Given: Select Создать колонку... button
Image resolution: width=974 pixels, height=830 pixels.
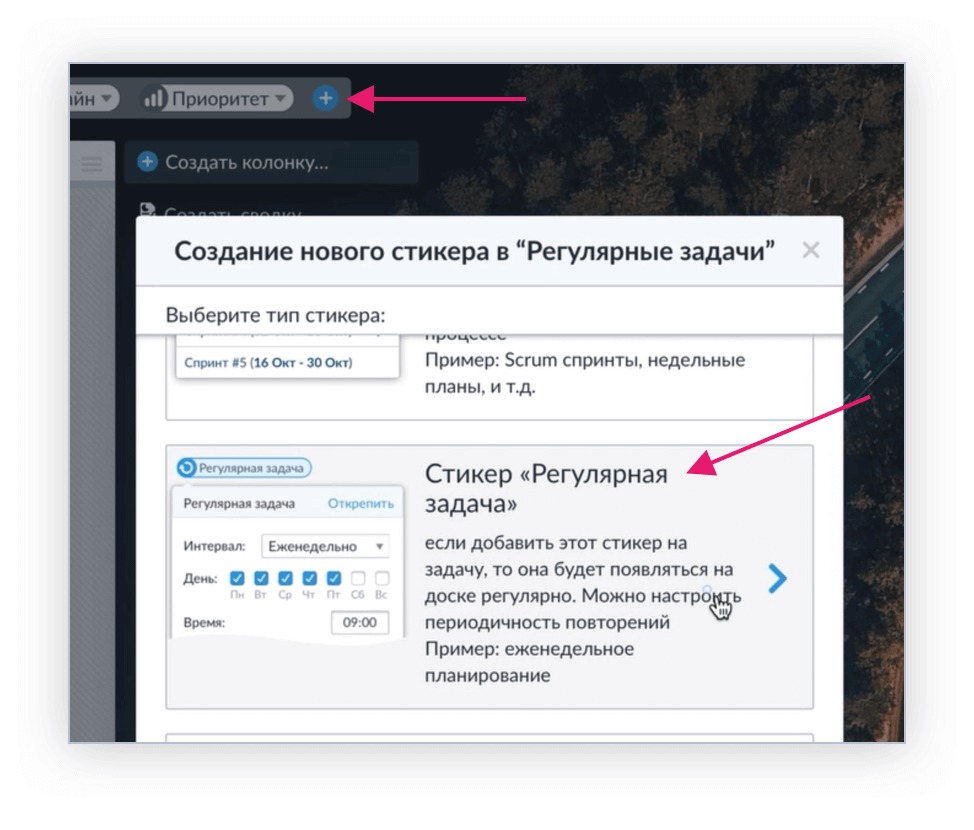Looking at the screenshot, I should [x=271, y=162].
